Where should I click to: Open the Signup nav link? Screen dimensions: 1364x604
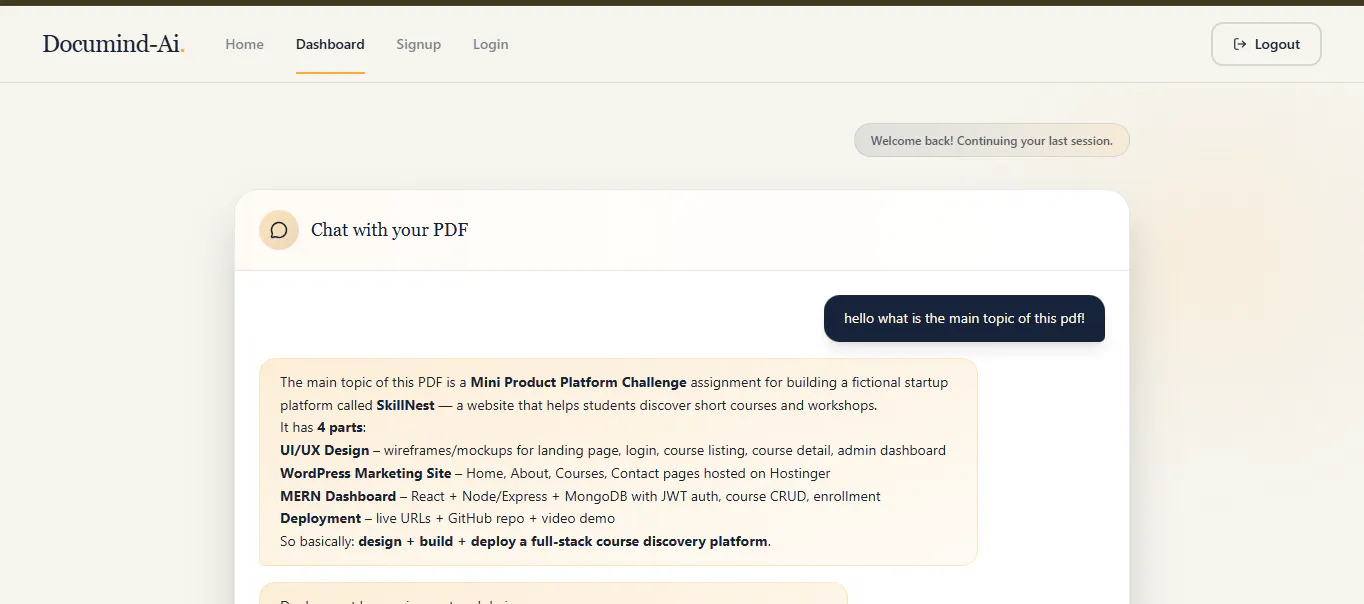(418, 44)
